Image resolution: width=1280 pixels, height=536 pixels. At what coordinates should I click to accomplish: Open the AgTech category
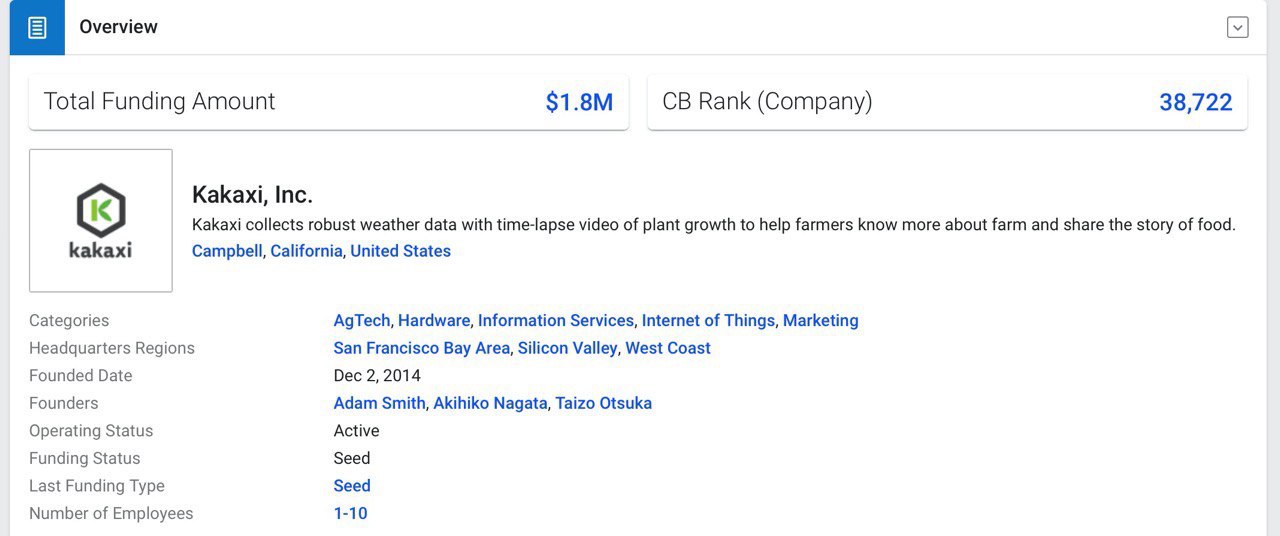coord(362,321)
